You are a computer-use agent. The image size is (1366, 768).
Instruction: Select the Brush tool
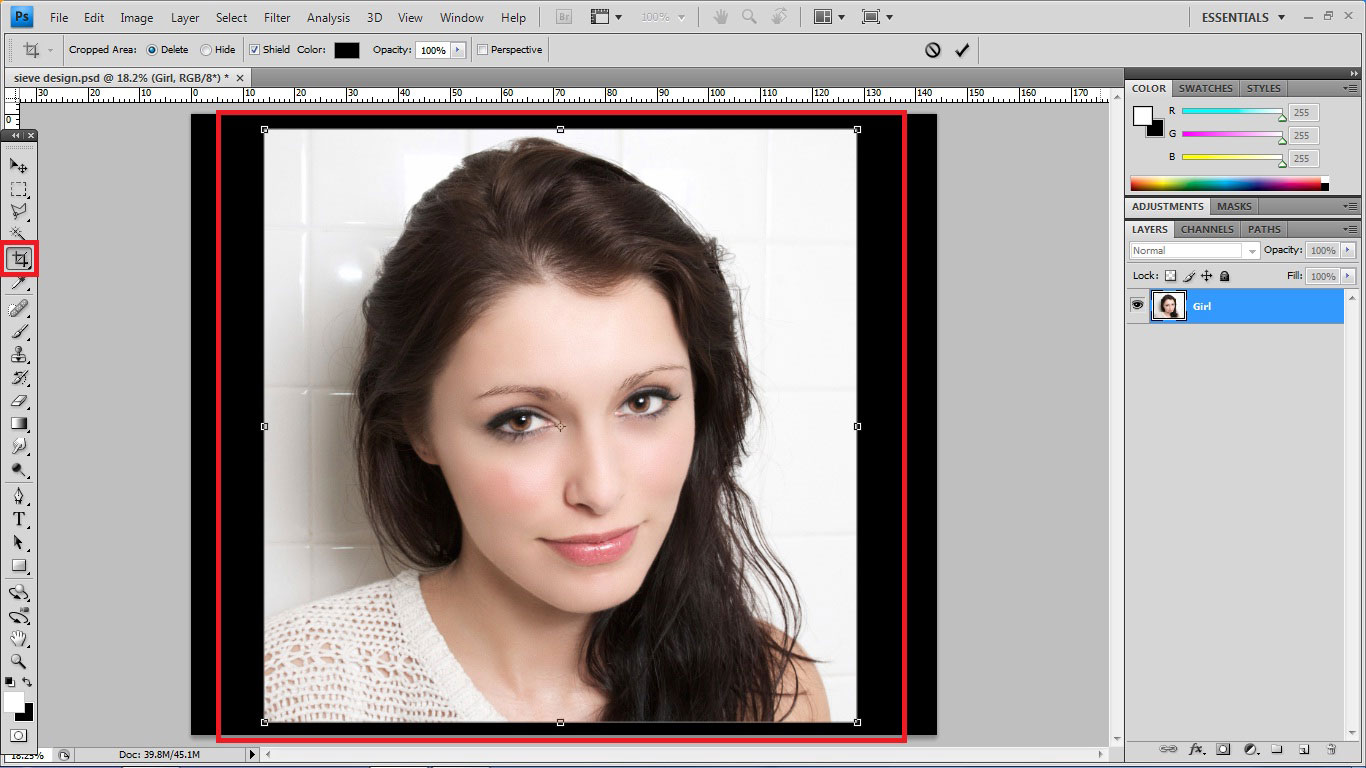tap(19, 331)
